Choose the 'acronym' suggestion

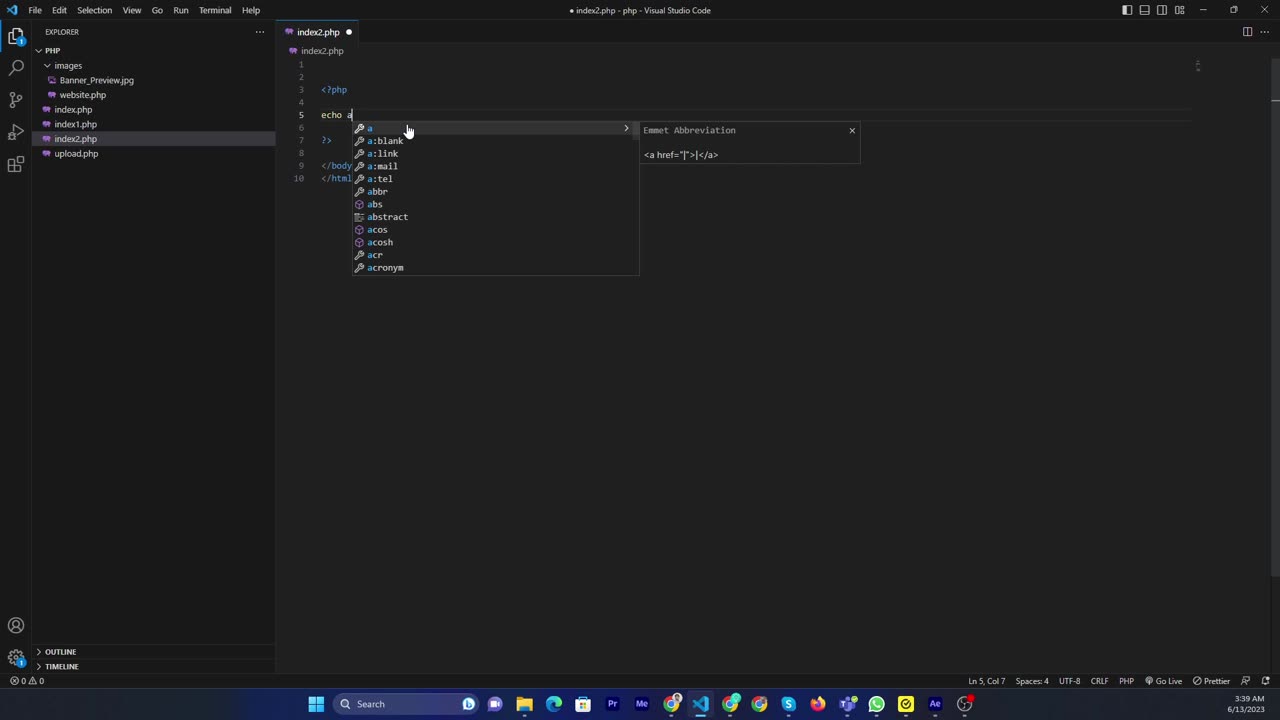pos(495,268)
